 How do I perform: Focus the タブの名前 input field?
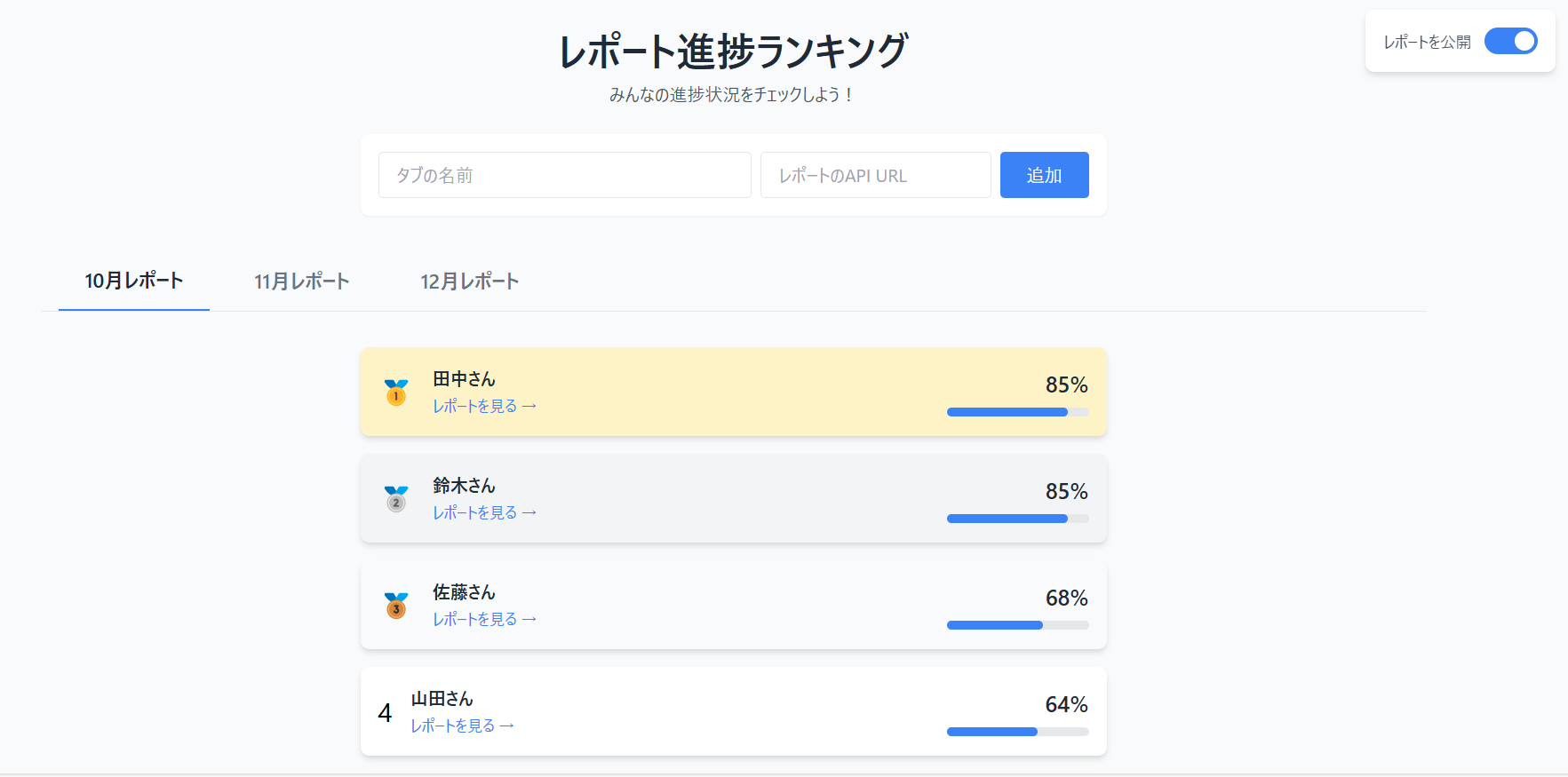click(x=564, y=175)
